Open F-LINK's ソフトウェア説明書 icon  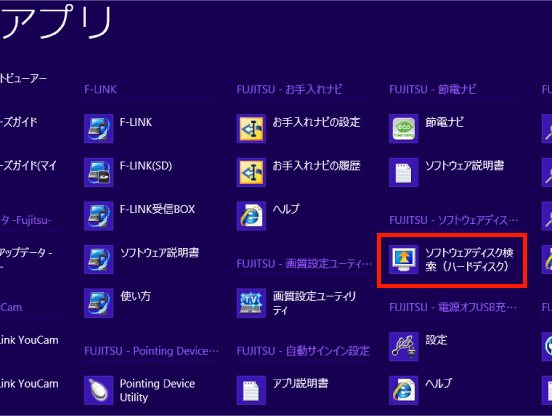pyautogui.click(x=99, y=259)
